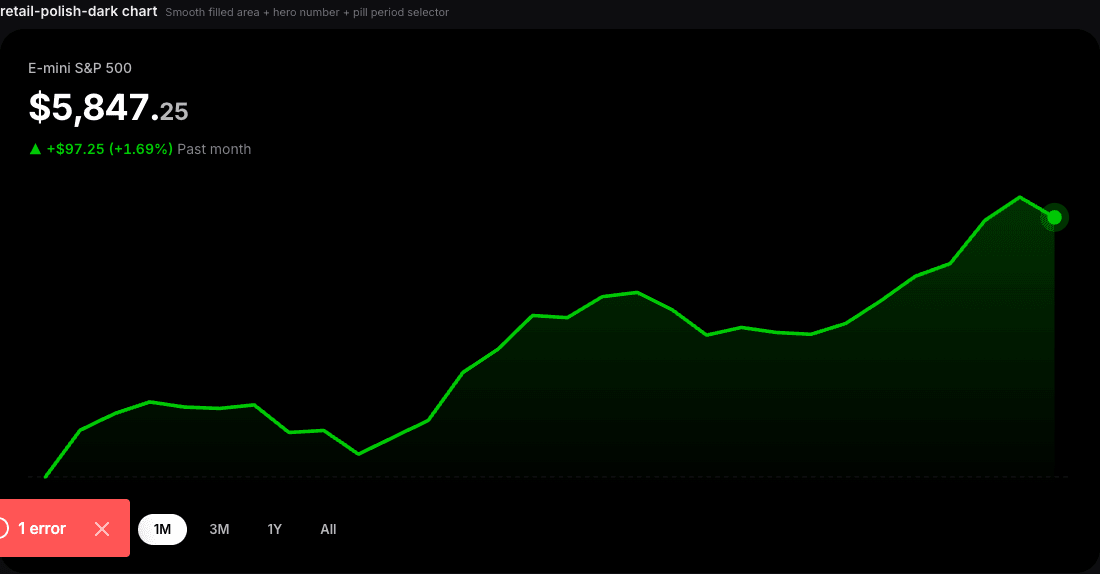This screenshot has height=574, width=1100.
Task: Click the retail-polish-dark chart title
Action: coord(79,11)
